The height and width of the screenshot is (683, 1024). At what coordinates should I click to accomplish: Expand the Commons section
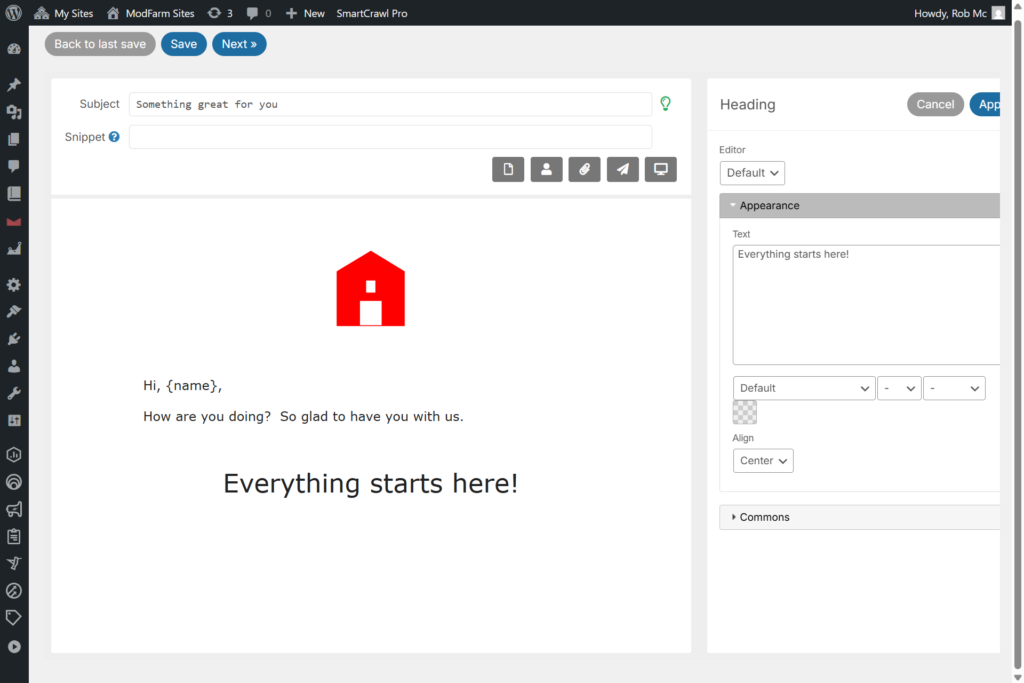pos(764,517)
